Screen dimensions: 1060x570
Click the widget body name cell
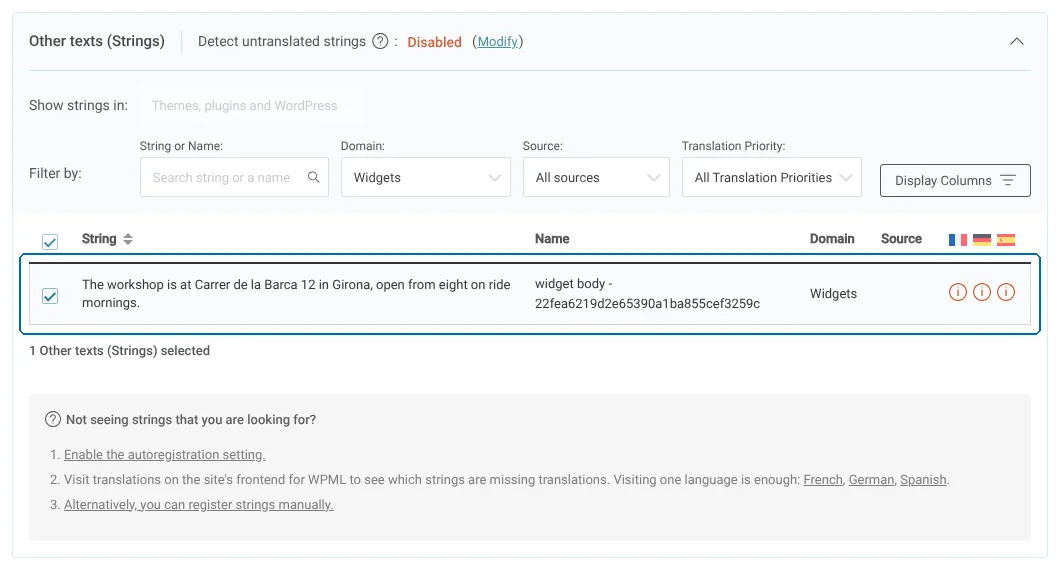click(x=647, y=293)
